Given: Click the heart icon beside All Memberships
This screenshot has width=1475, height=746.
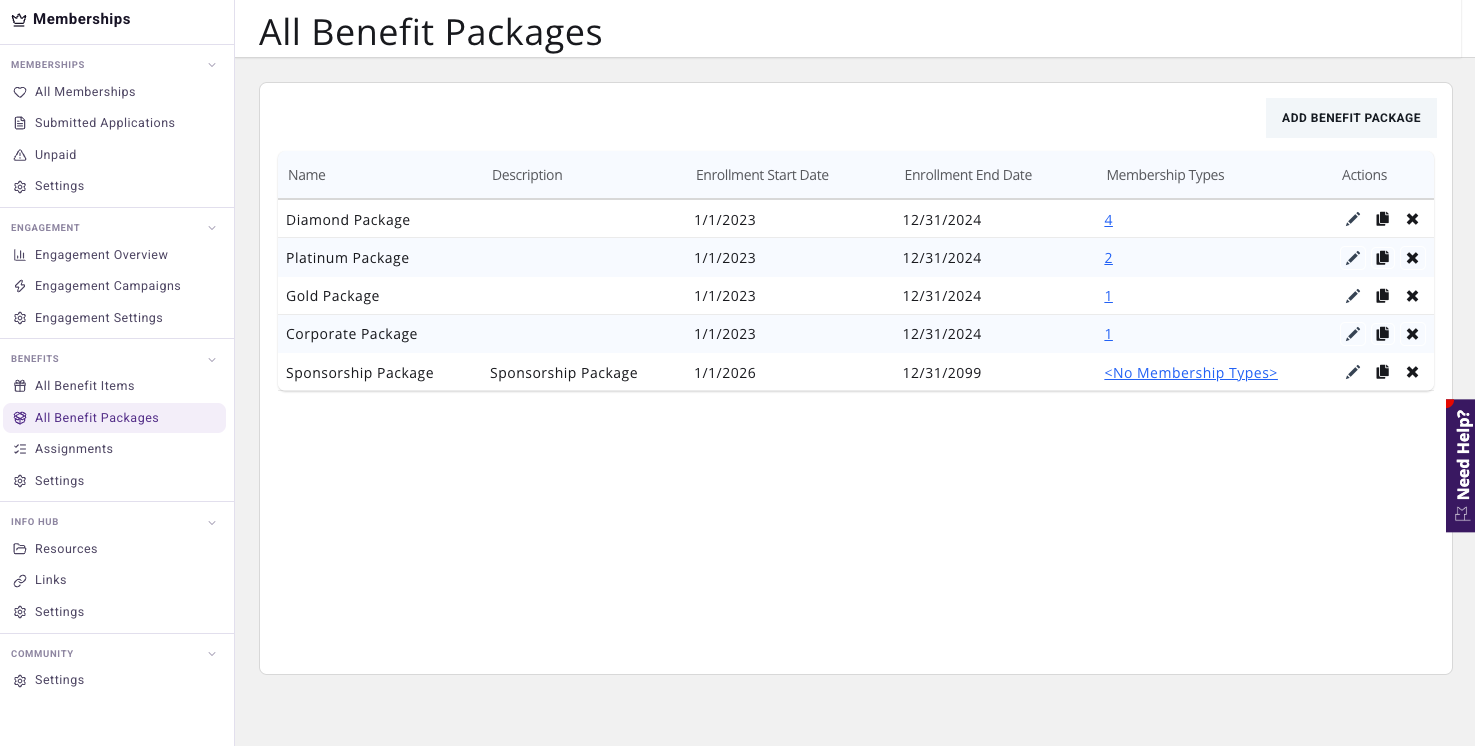Looking at the screenshot, I should [x=20, y=92].
